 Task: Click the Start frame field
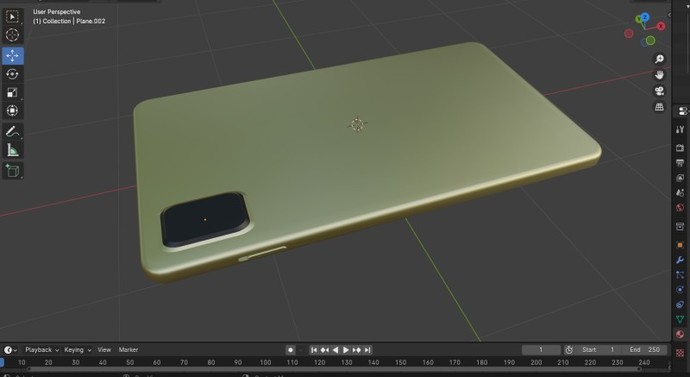click(598, 350)
